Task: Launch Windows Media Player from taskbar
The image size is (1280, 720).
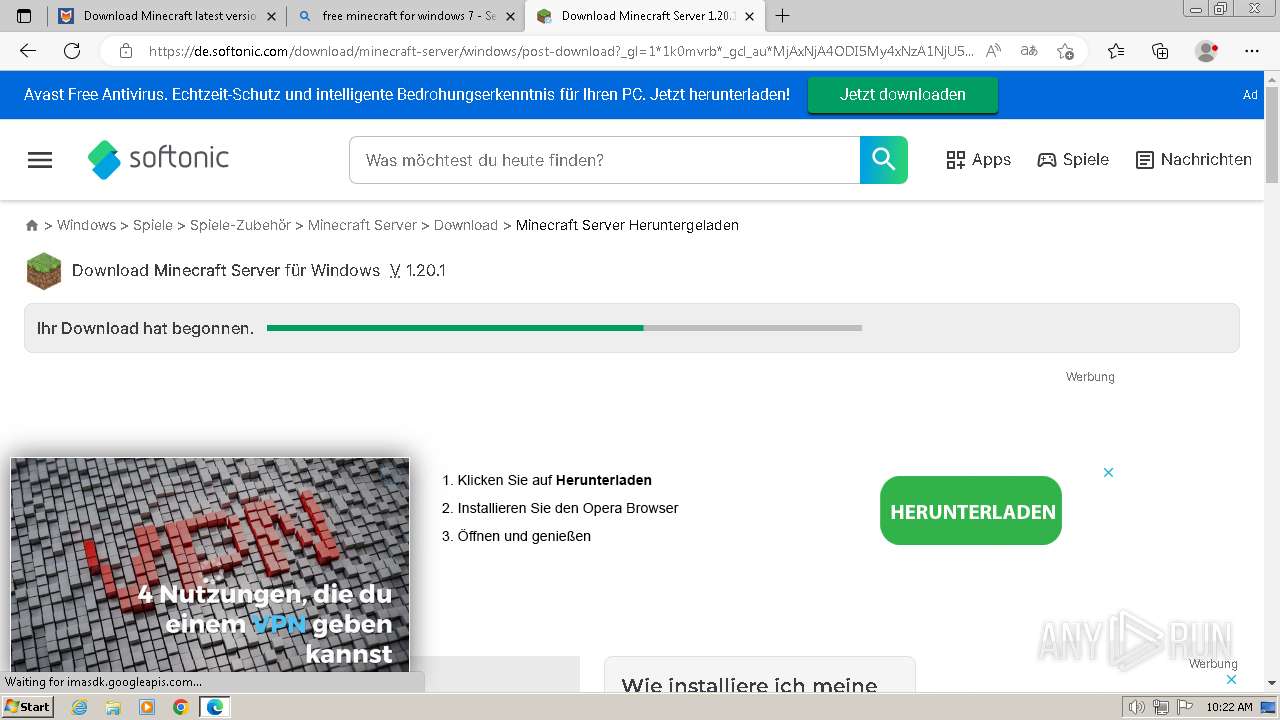Action: coord(147,707)
